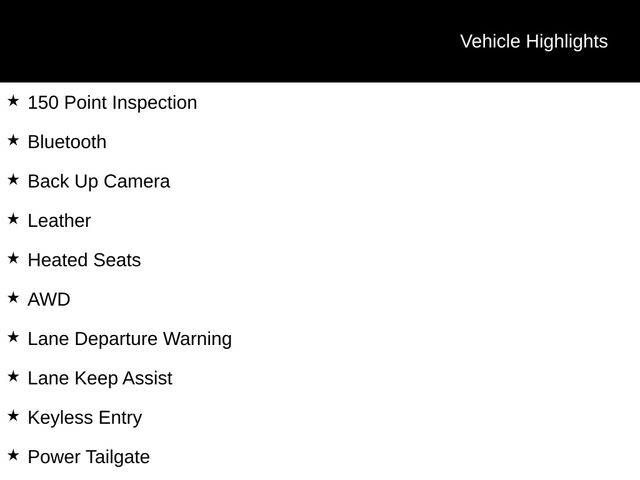Click the Power Tailgate label

(x=89, y=458)
